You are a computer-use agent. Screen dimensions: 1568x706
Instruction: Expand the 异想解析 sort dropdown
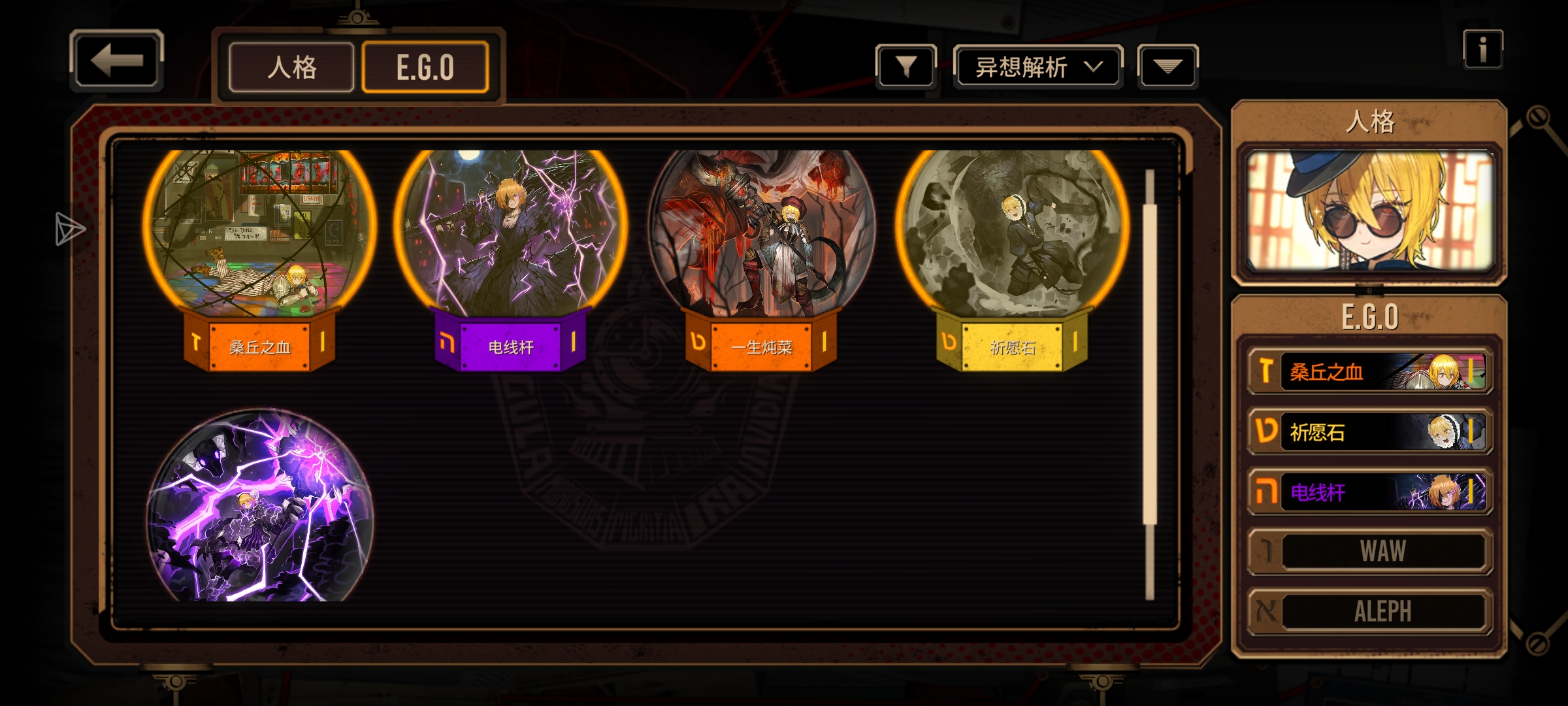click(x=1038, y=67)
